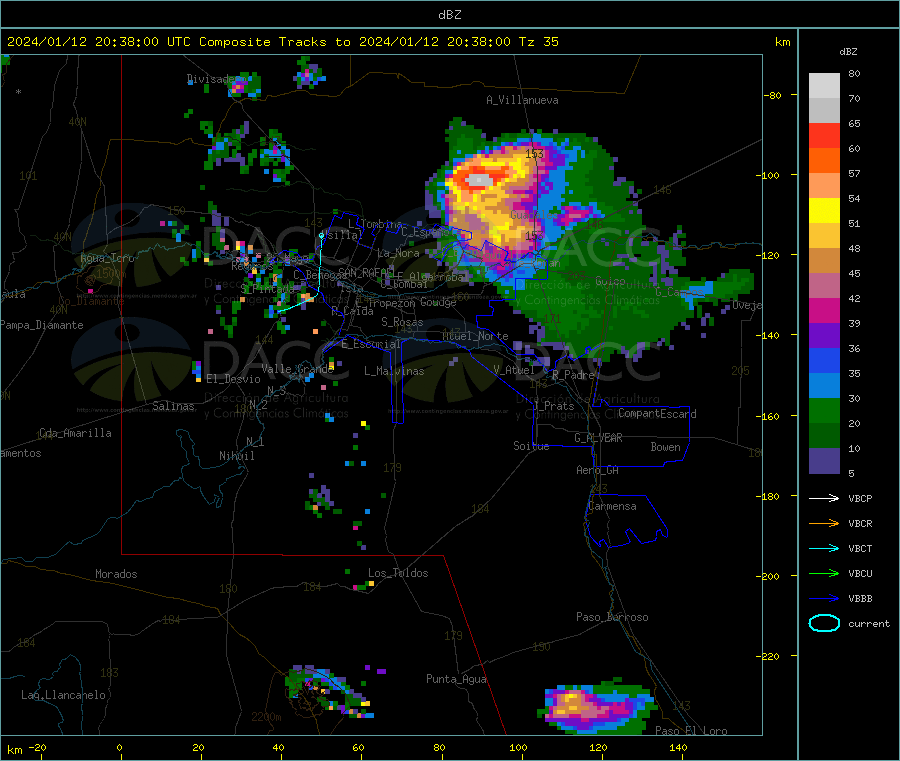Viewport: 900px width, 761px height.
Task: Click the Paso_El_Loro location label
Action: click(691, 731)
